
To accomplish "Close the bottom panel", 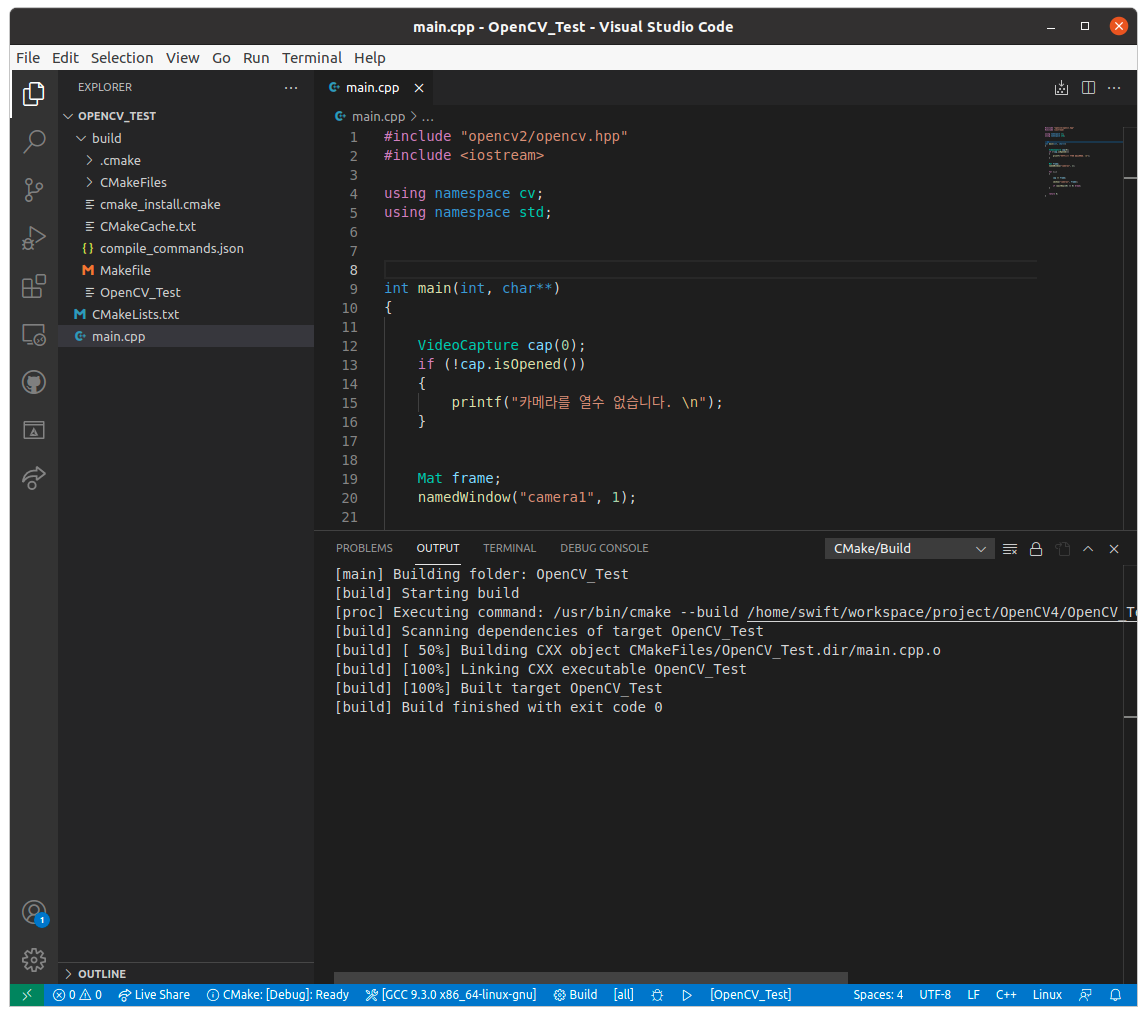I will coord(1114,549).
